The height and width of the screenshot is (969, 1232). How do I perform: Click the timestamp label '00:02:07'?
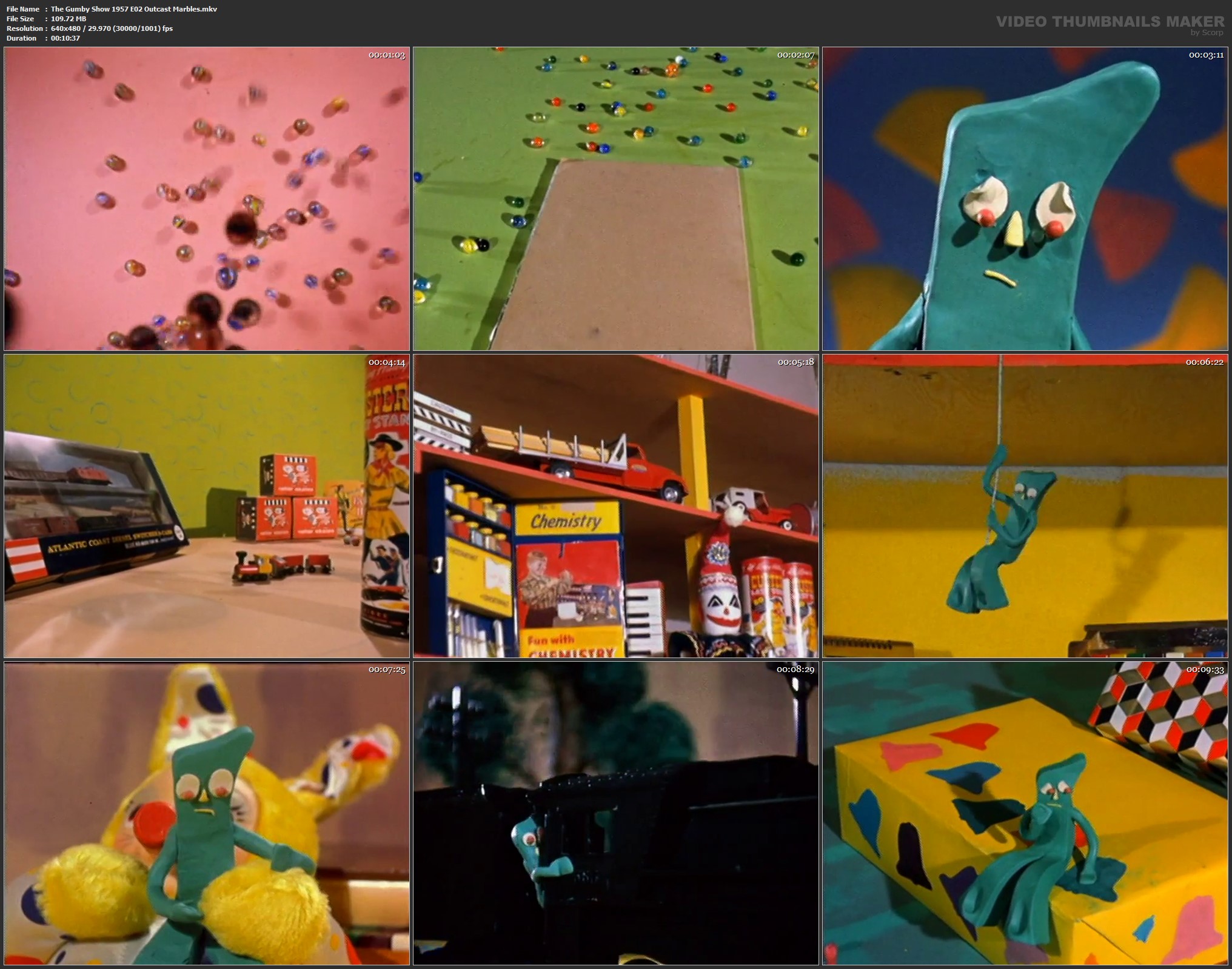(x=796, y=55)
